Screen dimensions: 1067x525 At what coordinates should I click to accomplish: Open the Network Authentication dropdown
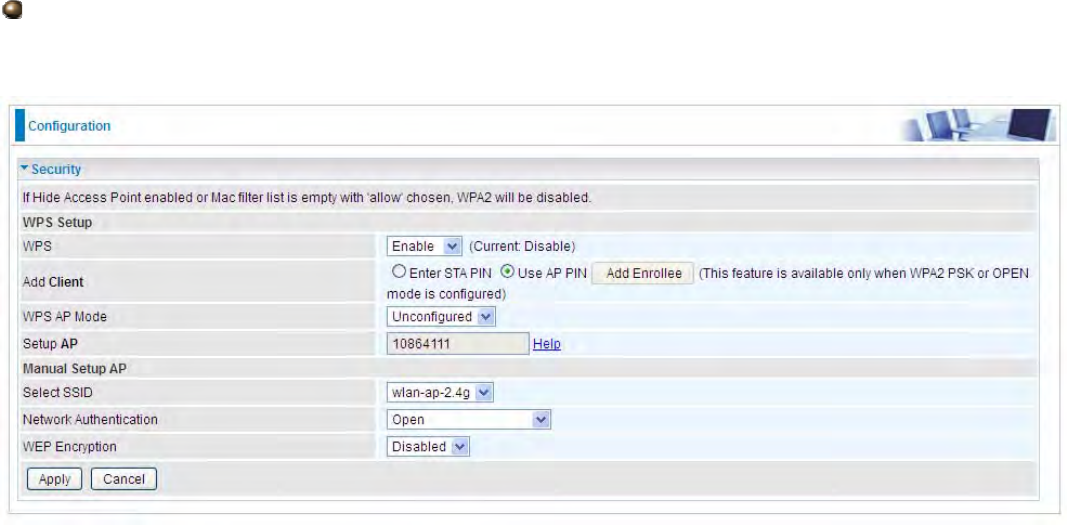(468, 420)
